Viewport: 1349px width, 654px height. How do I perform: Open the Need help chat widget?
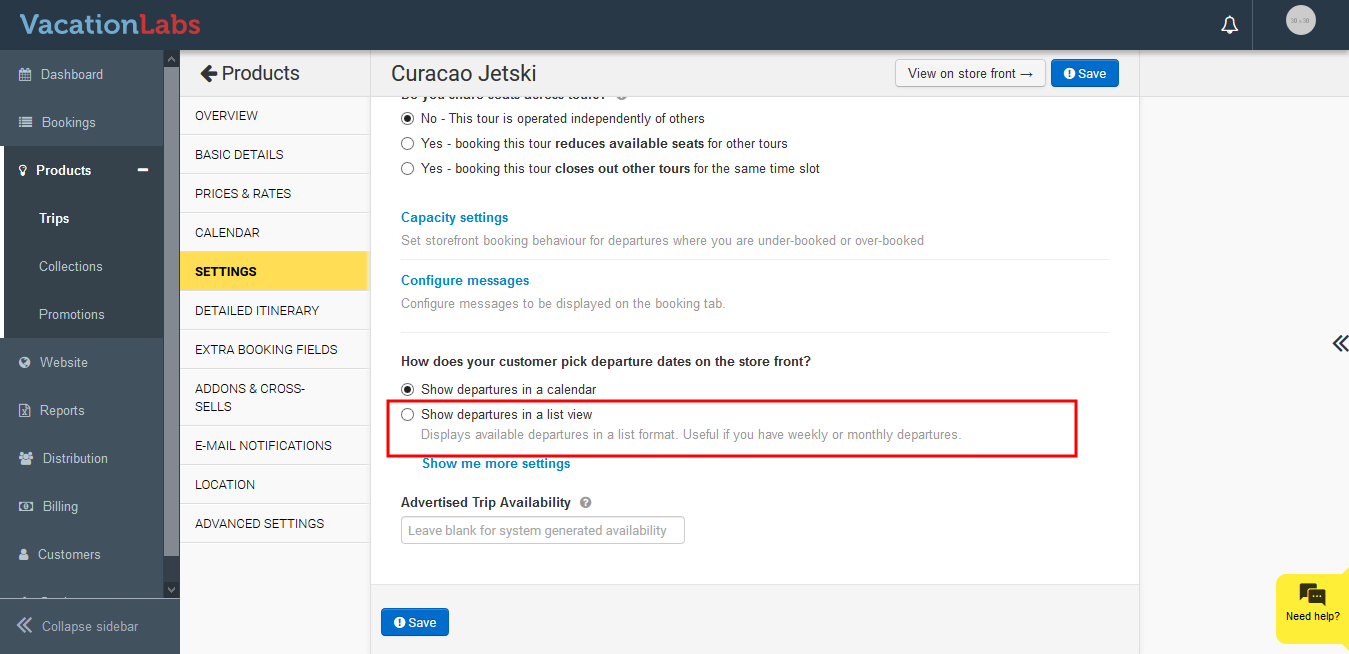coord(1312,603)
